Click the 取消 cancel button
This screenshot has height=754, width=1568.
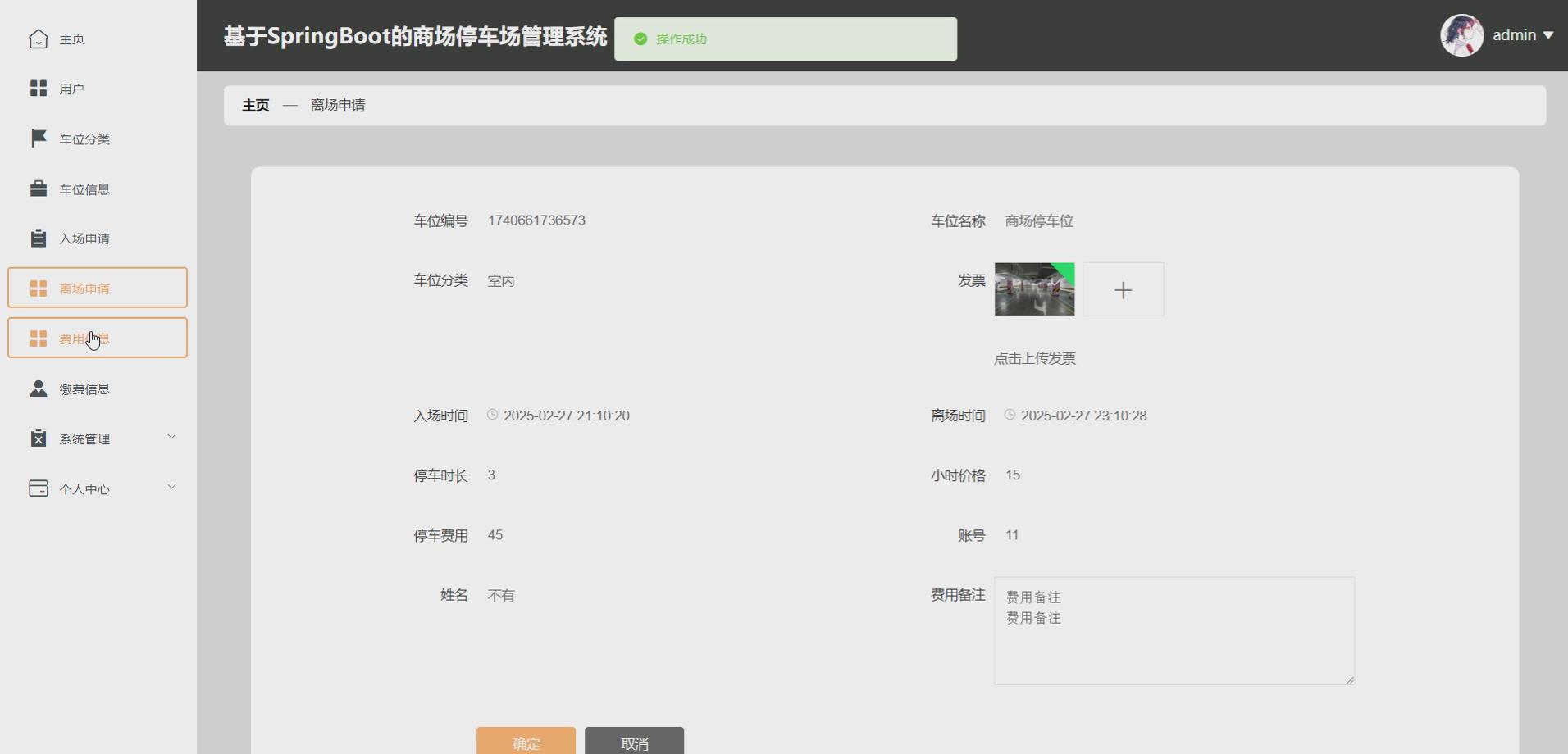pos(634,742)
